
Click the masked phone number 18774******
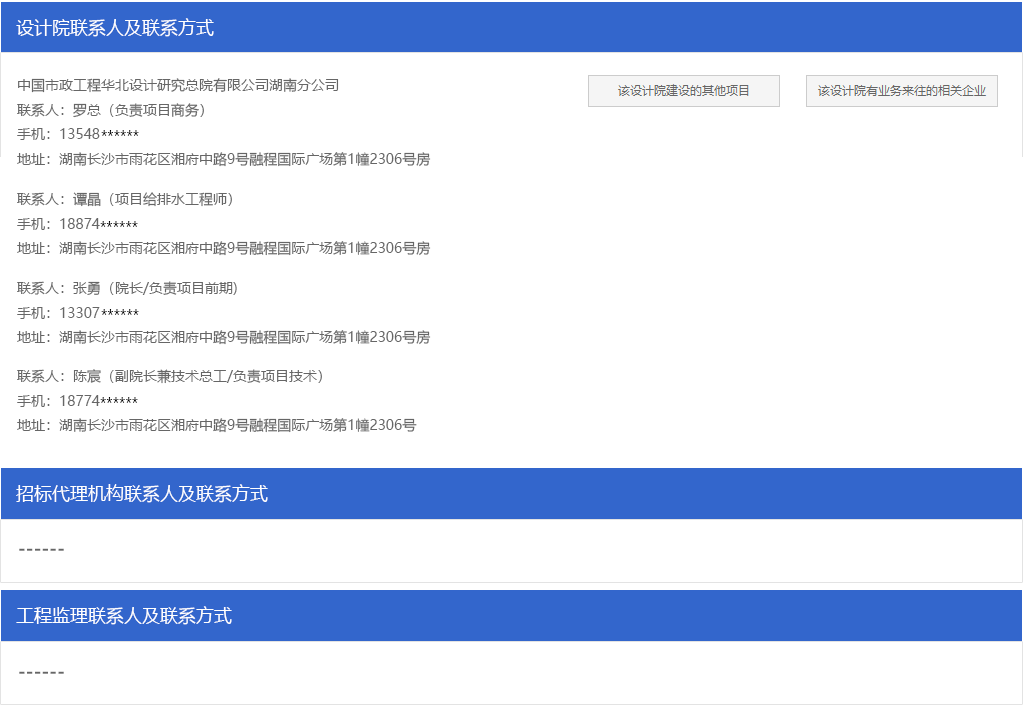(x=98, y=401)
